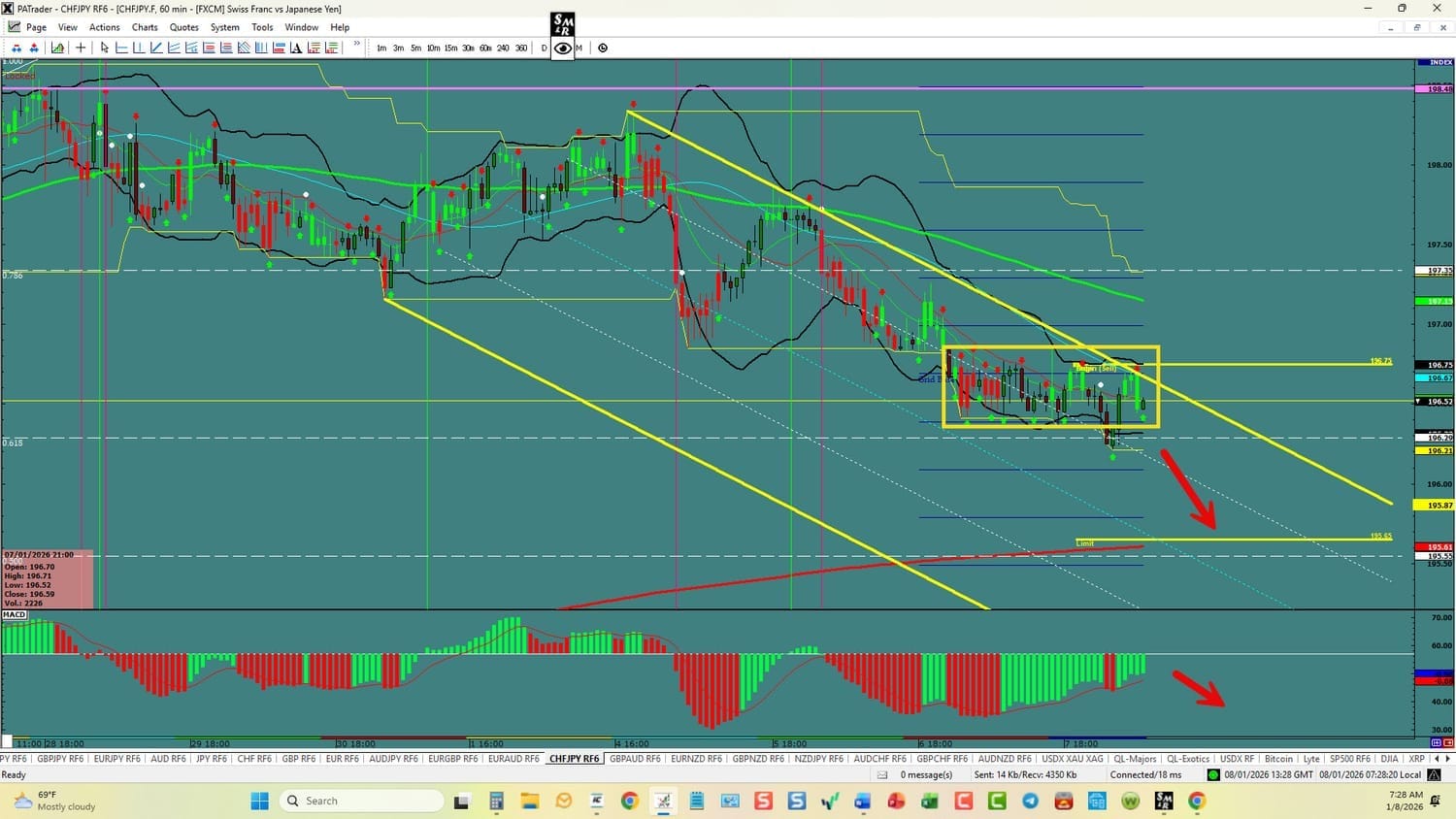
Task: Click the text annotation 'A' tool
Action: click(296, 48)
